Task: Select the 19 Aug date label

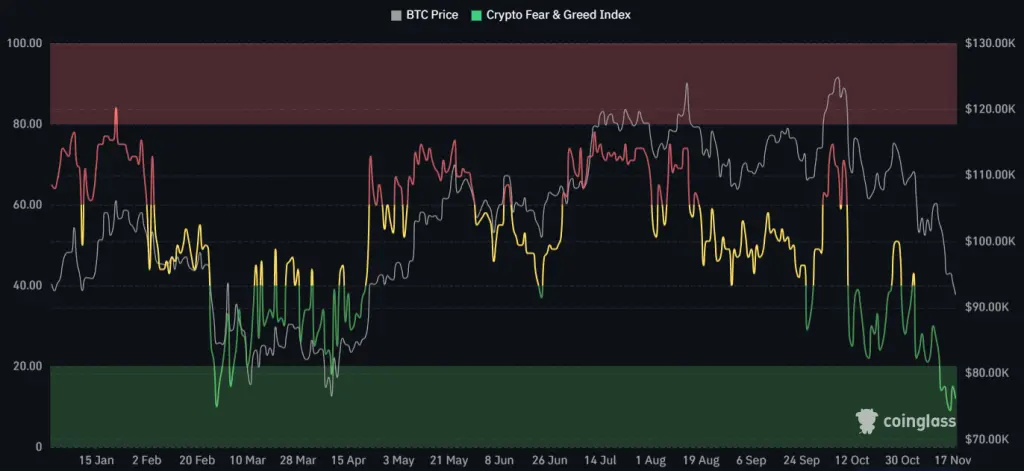Action: pyautogui.click(x=700, y=461)
